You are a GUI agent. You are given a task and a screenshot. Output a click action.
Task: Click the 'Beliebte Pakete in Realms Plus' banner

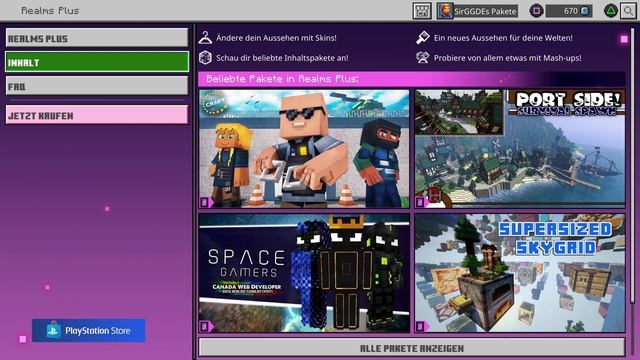(411, 79)
